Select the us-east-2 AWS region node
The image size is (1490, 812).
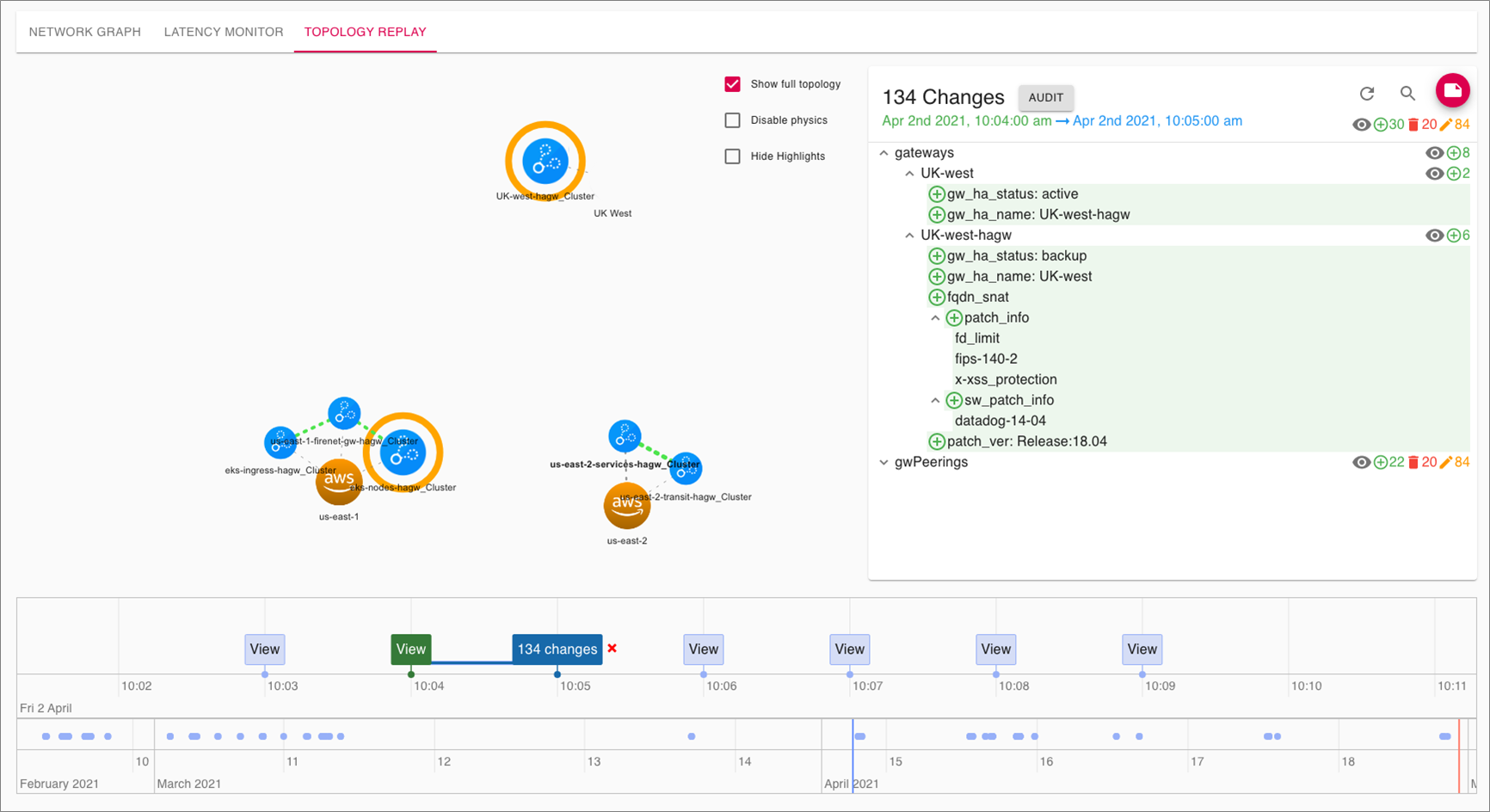pos(627,506)
